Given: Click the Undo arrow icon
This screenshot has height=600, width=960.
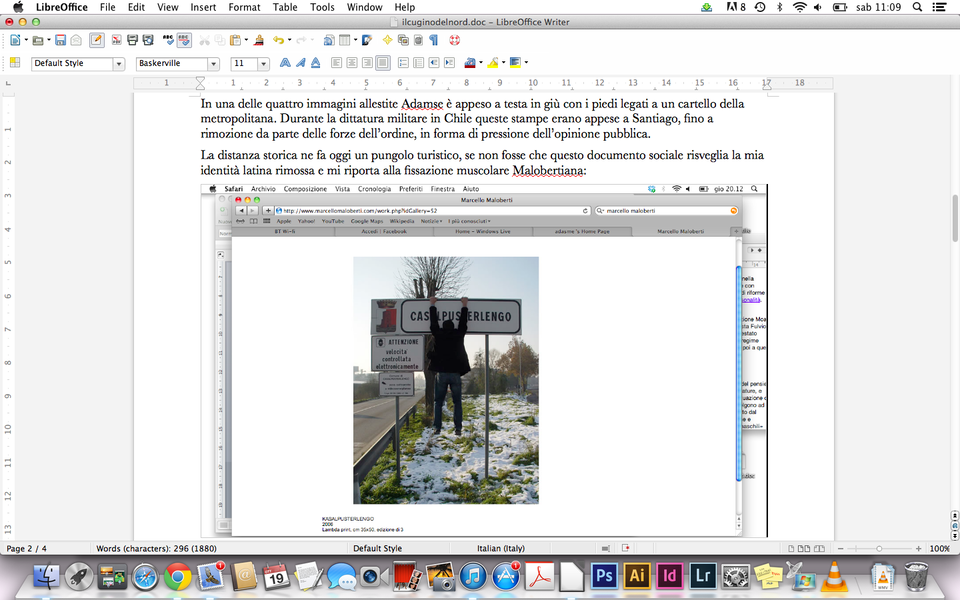Looking at the screenshot, I should point(277,40).
